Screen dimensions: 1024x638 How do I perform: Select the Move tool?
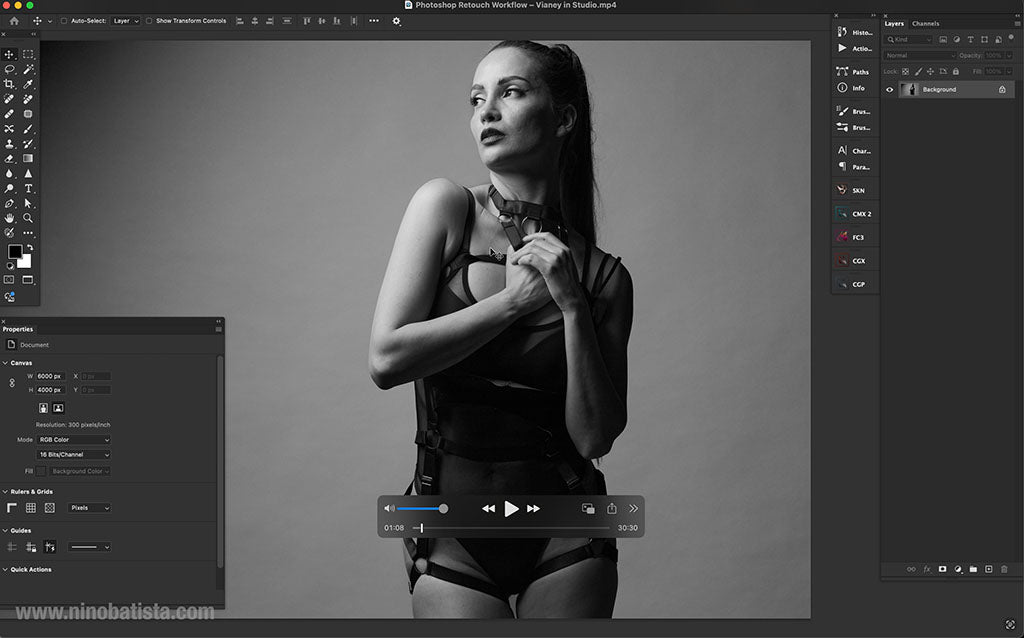(10, 54)
